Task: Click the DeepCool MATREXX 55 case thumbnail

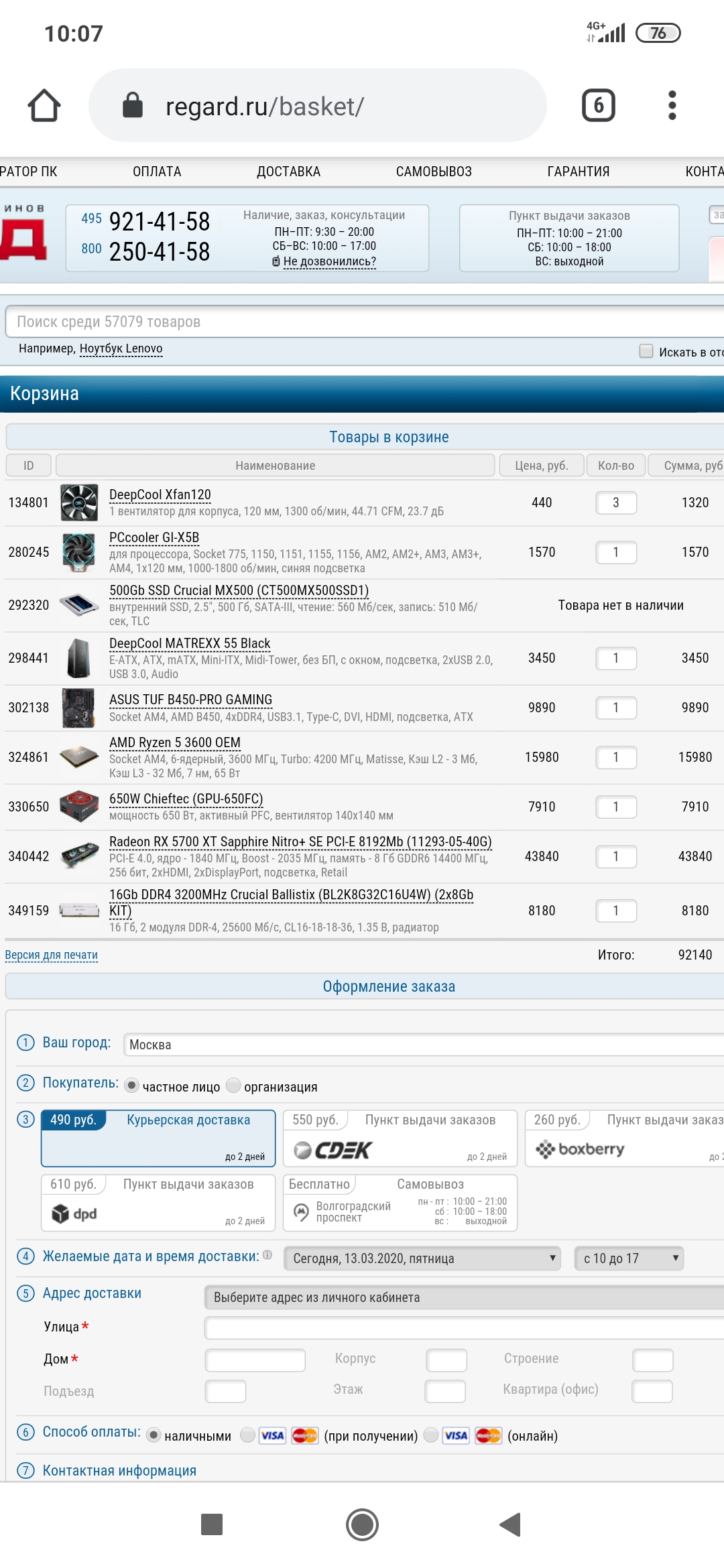Action: point(79,658)
